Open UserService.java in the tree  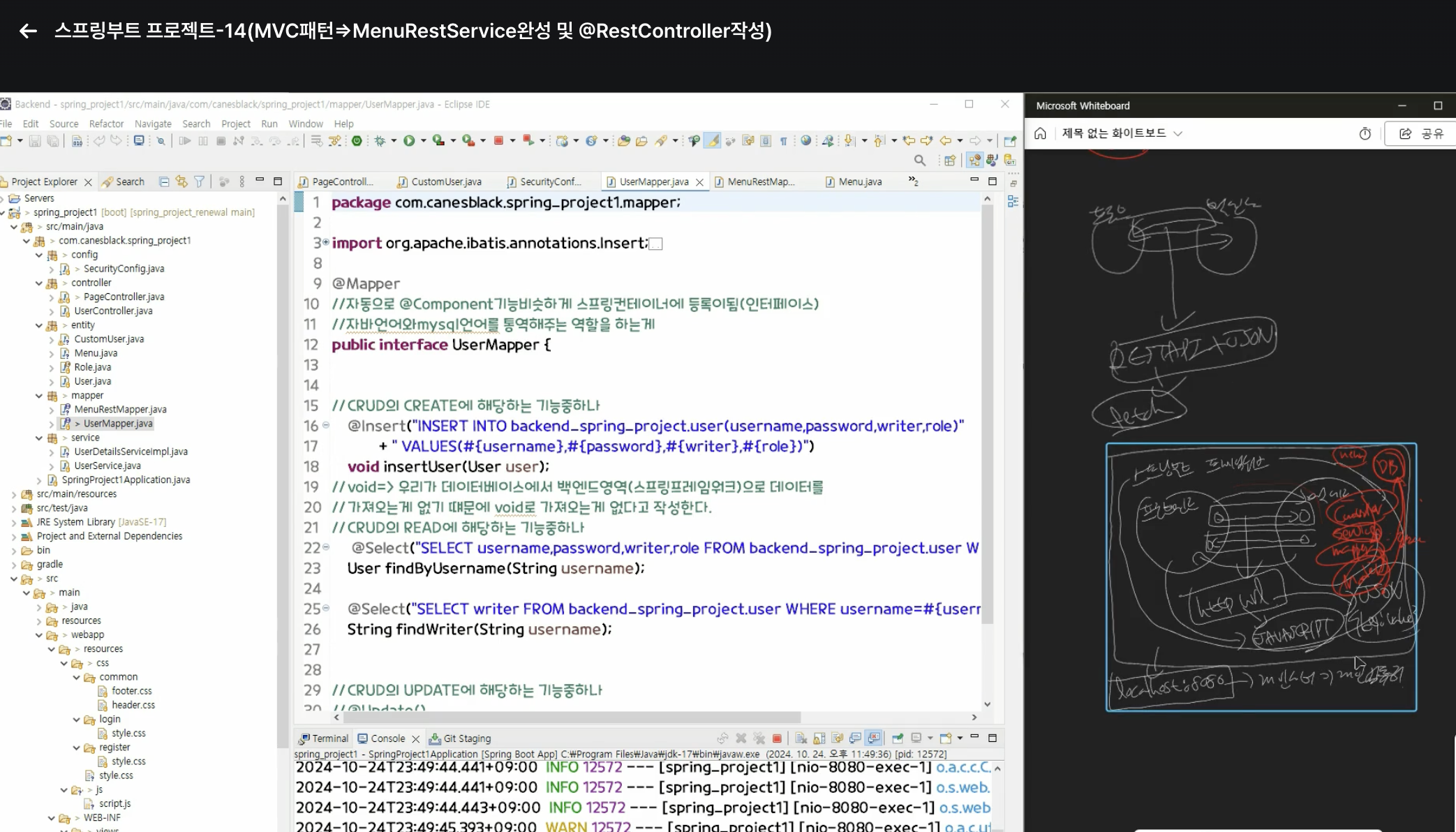pos(107,466)
